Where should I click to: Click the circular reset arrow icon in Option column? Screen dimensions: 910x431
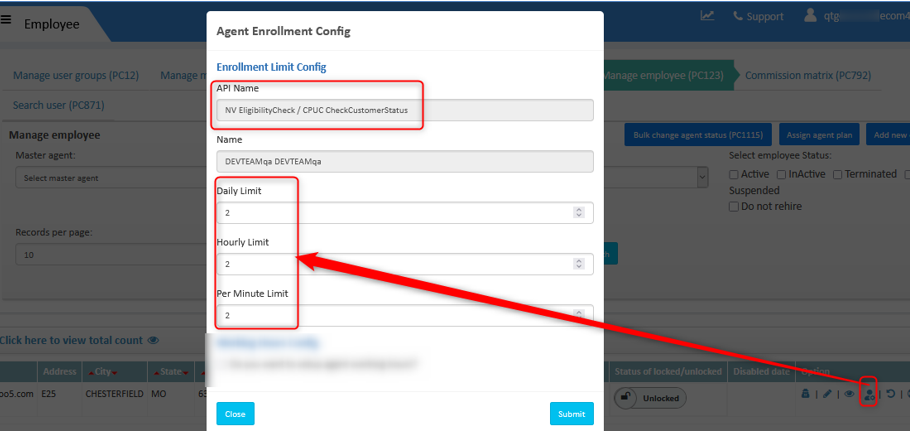coord(890,394)
